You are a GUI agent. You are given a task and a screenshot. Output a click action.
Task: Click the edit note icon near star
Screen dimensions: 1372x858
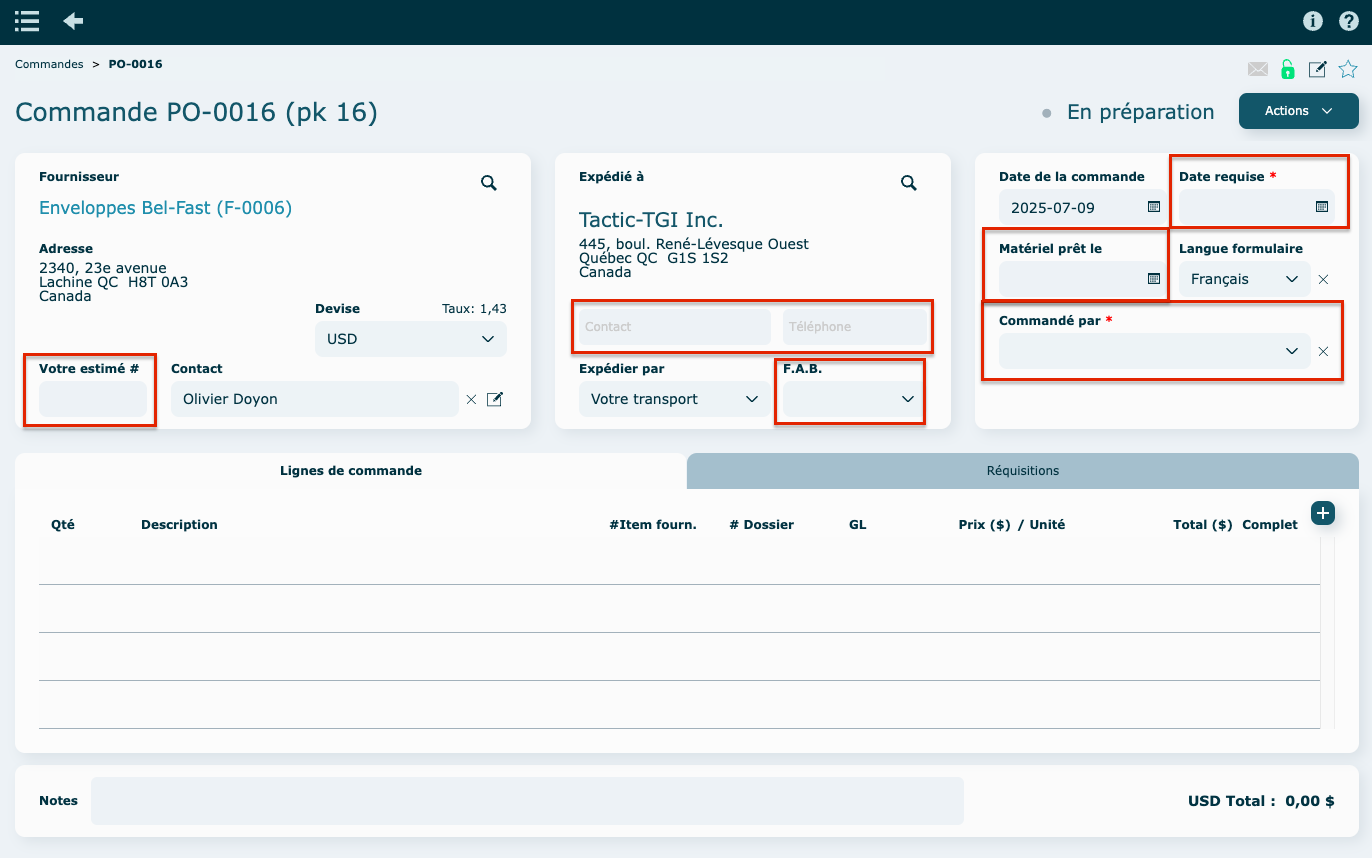point(1318,69)
